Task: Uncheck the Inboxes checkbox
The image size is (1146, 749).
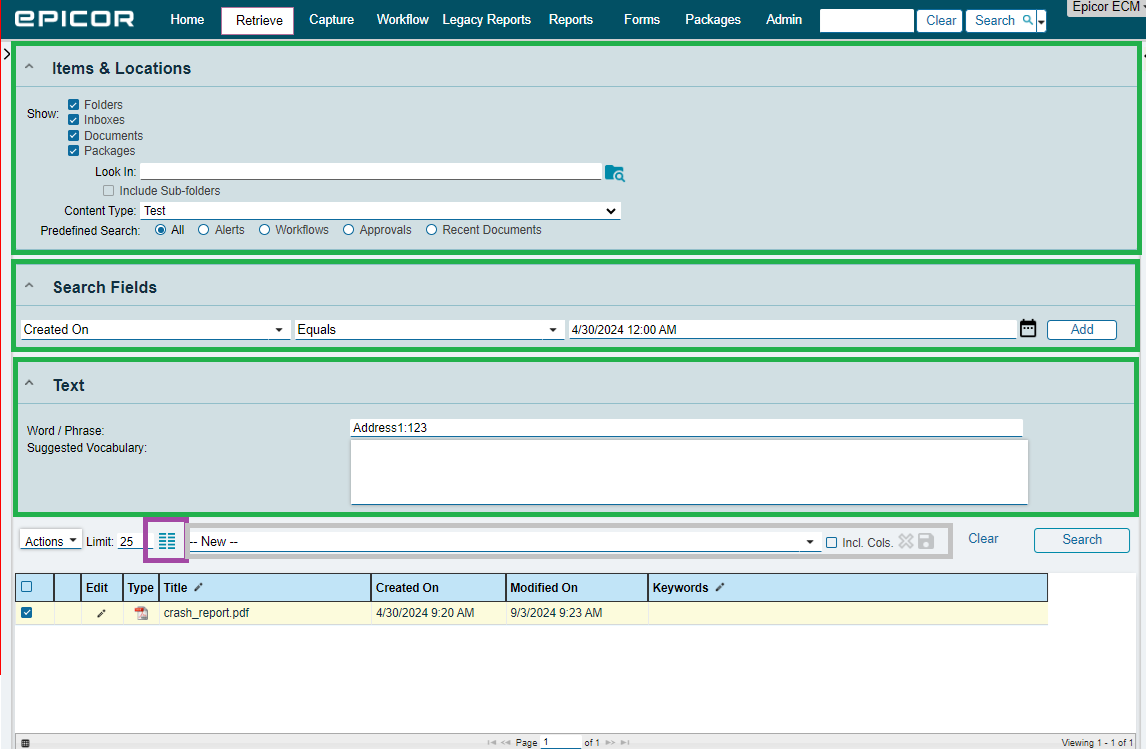Action: pos(73,120)
